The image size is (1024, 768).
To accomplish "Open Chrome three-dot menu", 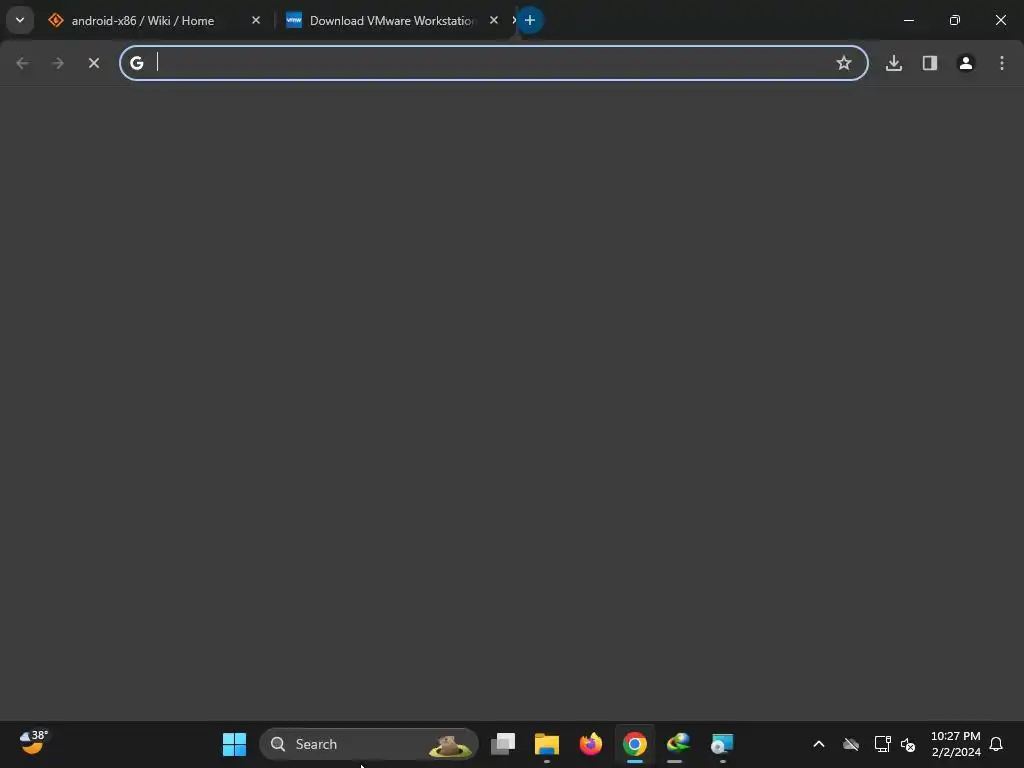I will click(1002, 63).
